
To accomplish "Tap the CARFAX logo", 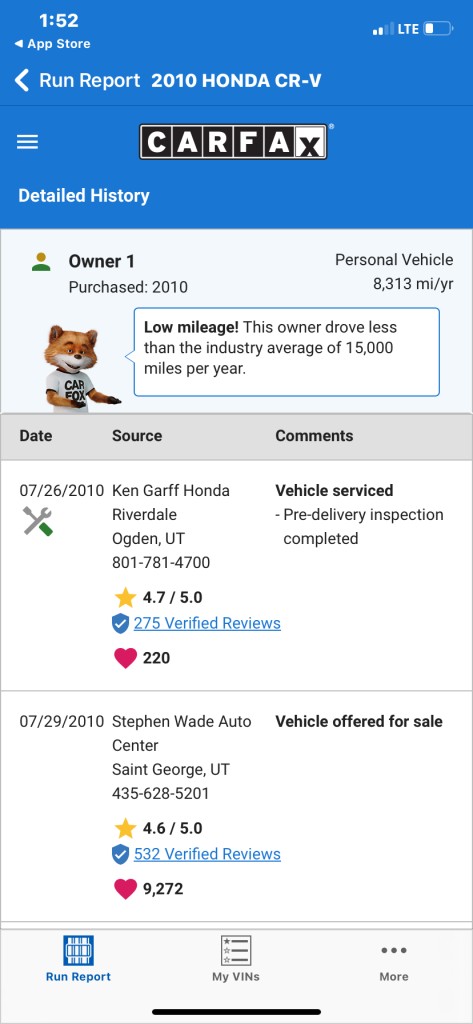I will click(233, 142).
